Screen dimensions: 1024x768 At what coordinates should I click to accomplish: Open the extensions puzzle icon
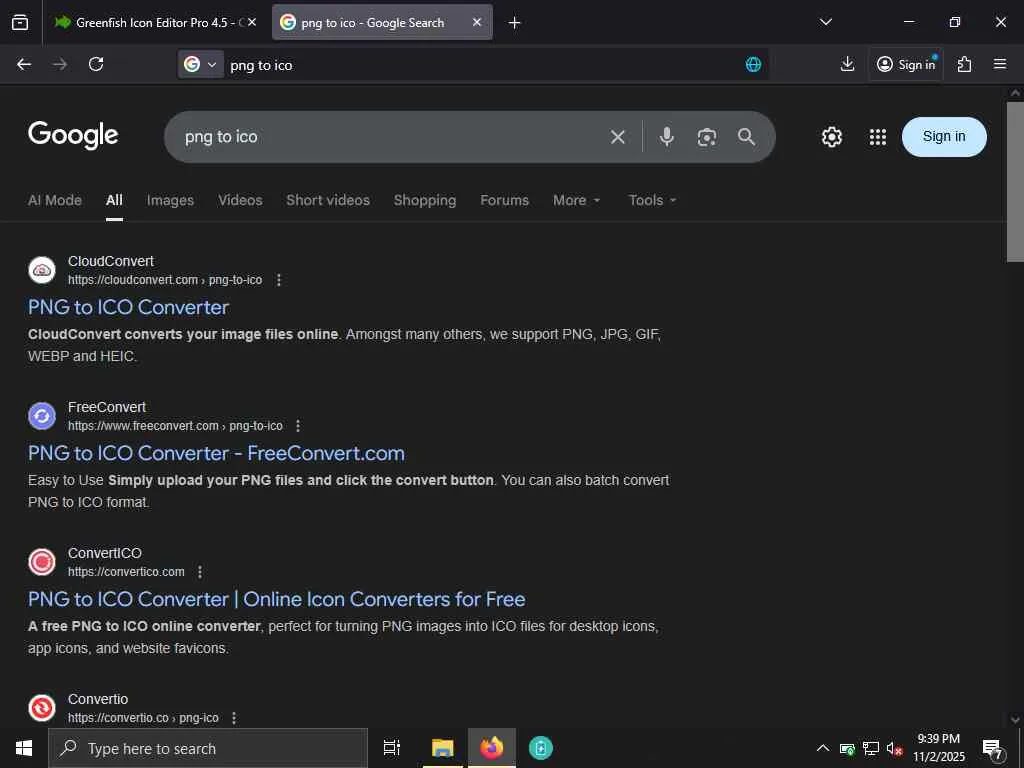pyautogui.click(x=965, y=64)
